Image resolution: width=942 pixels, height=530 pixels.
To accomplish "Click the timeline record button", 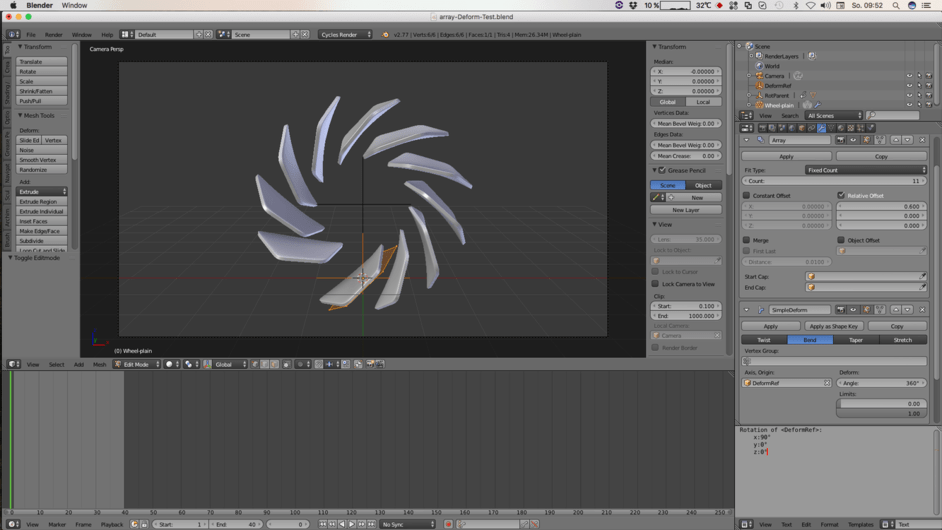I will click(448, 524).
